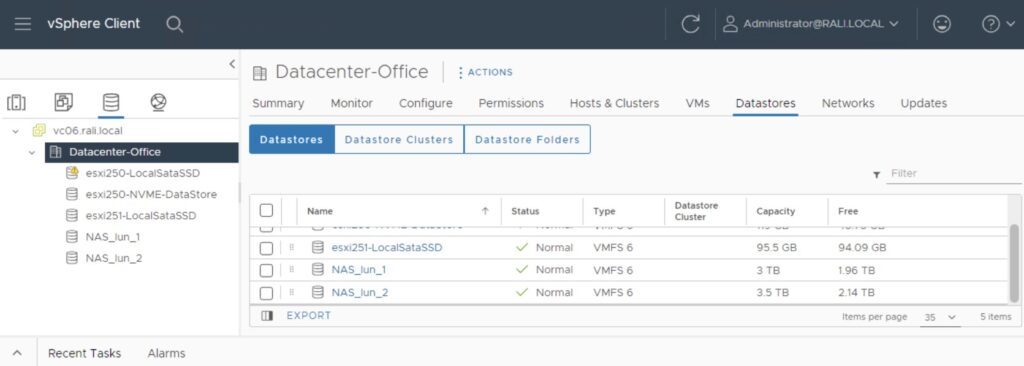This screenshot has width=1024, height=366.
Task: Open the Administrator@RALI.LOCAL user dropdown
Action: coord(810,24)
